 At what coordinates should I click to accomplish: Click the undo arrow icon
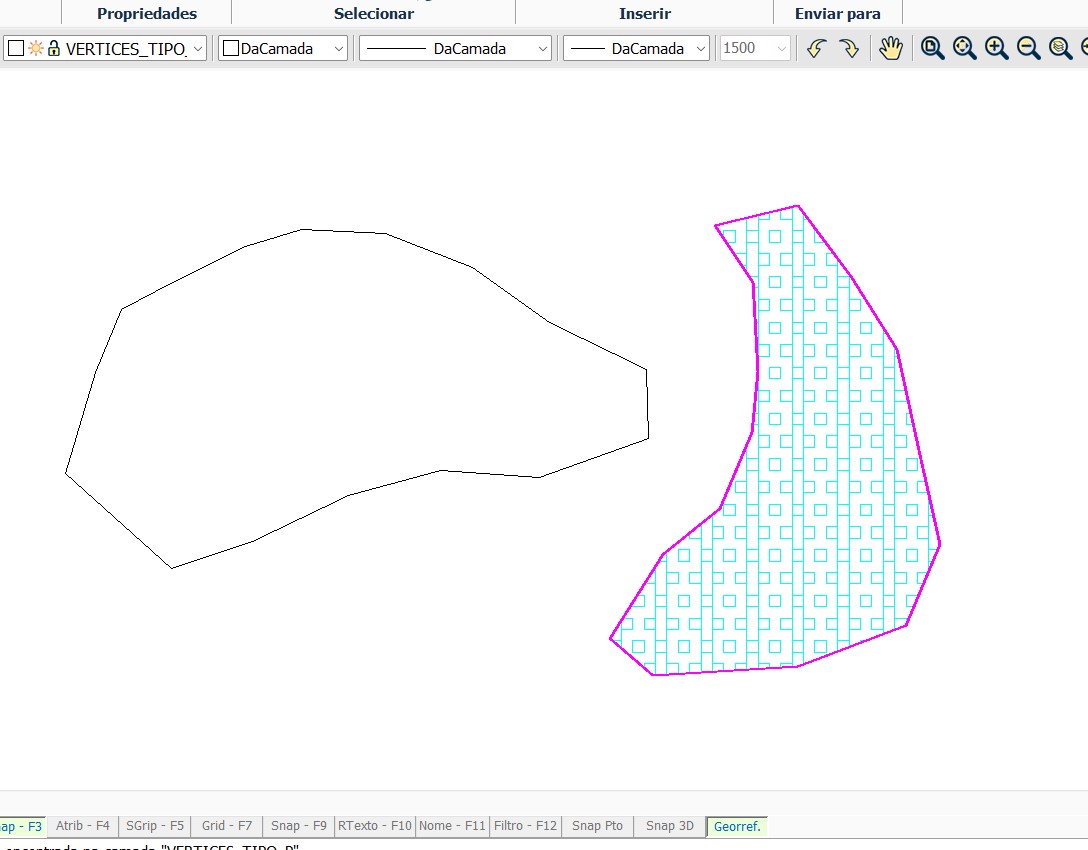point(816,48)
